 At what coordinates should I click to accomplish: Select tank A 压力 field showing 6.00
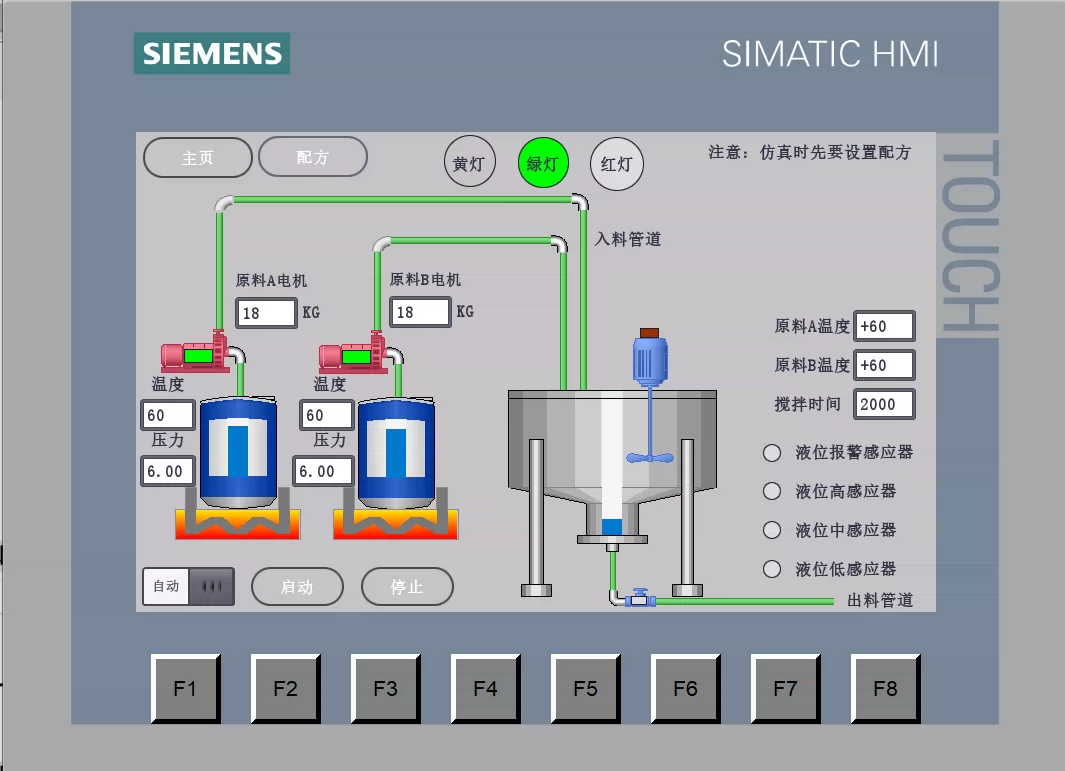[x=168, y=471]
